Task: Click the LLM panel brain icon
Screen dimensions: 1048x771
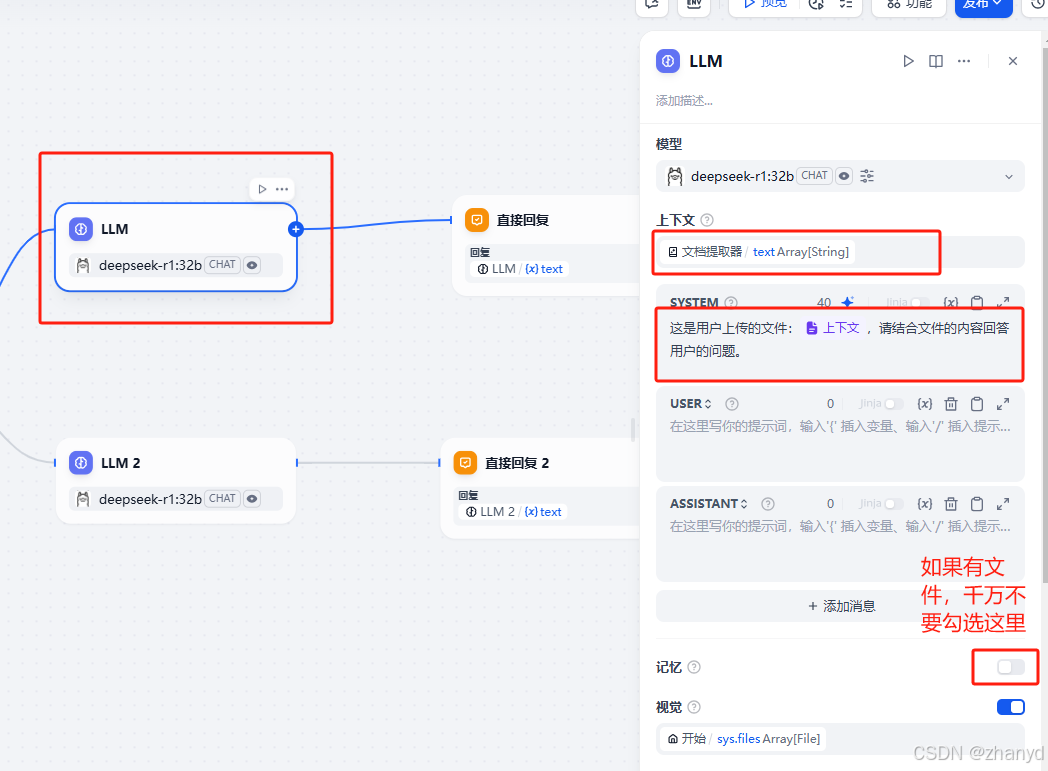Action: click(x=668, y=61)
